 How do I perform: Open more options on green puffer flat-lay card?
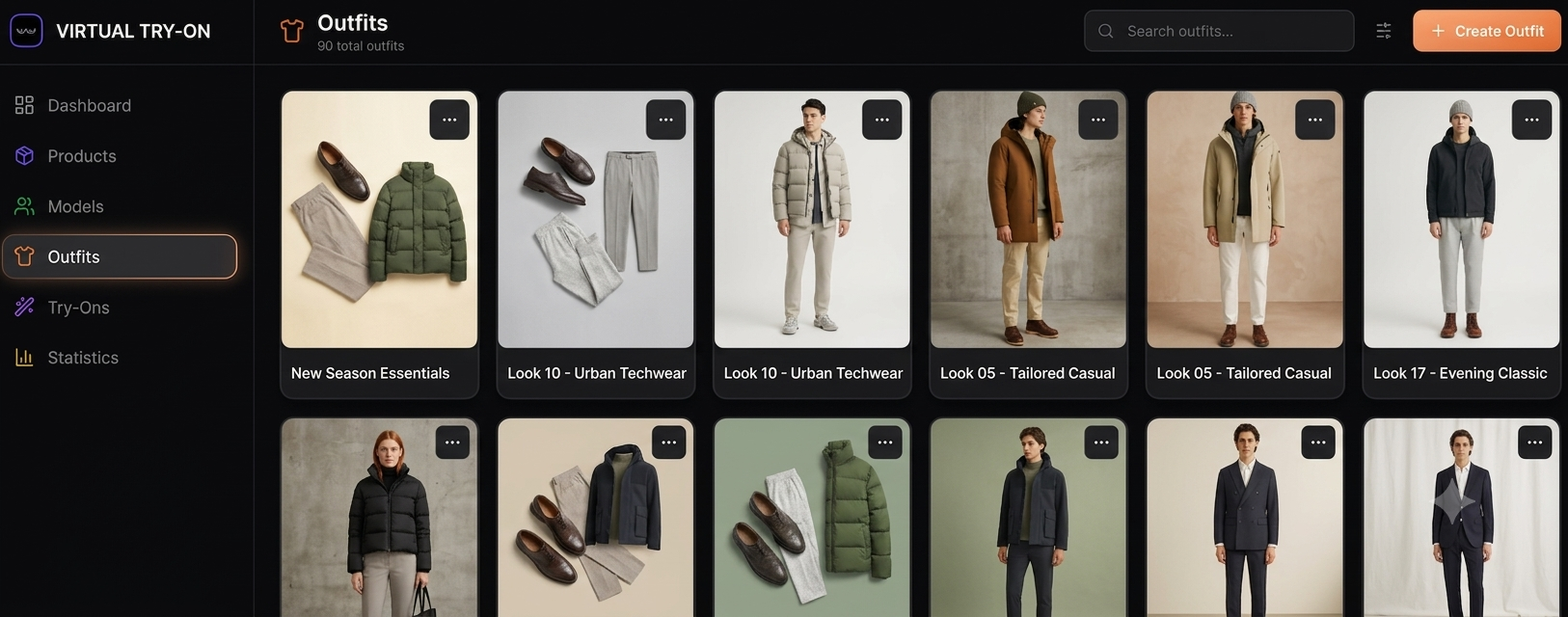click(884, 443)
